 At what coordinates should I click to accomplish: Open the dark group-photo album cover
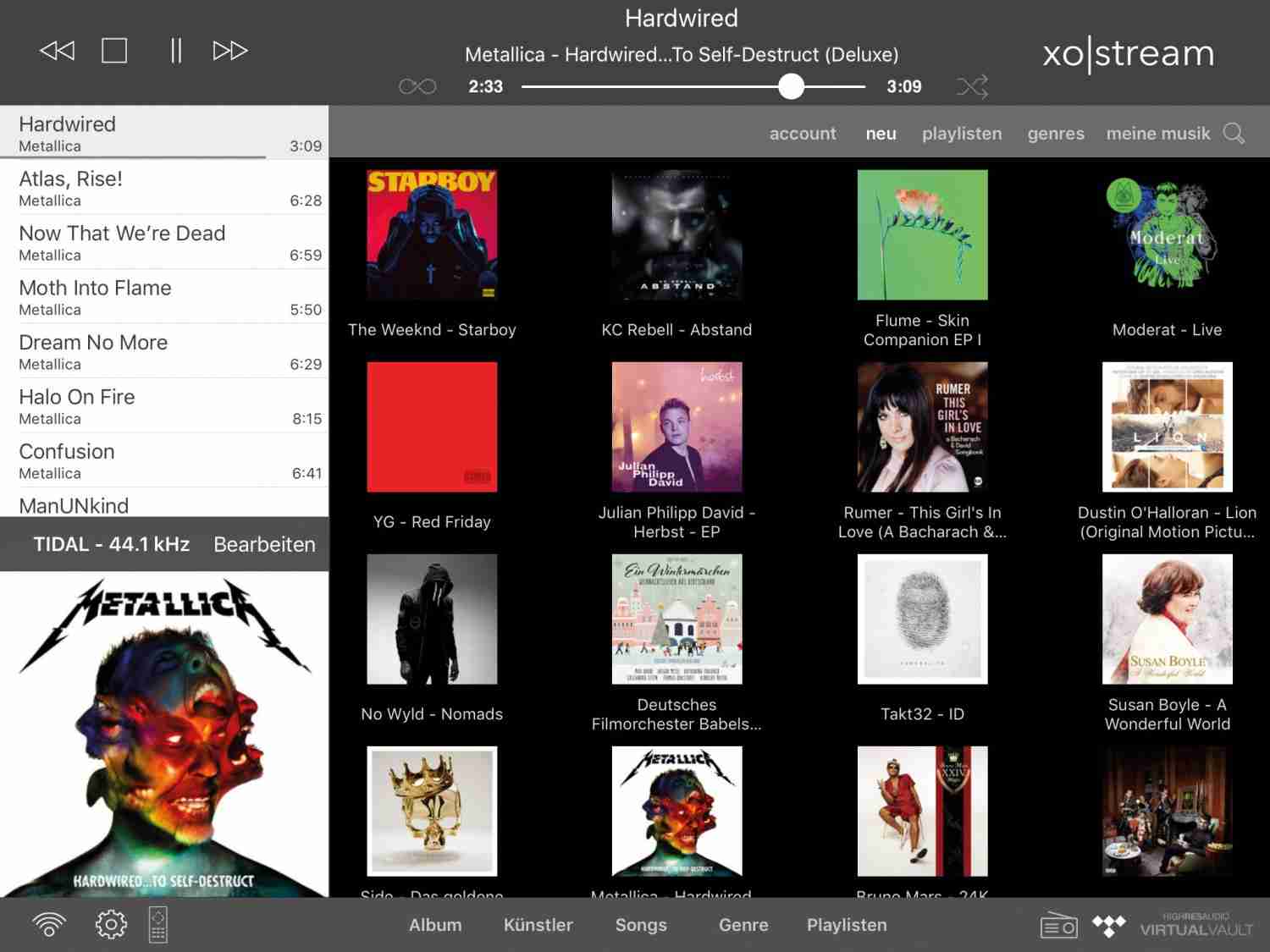1167,811
